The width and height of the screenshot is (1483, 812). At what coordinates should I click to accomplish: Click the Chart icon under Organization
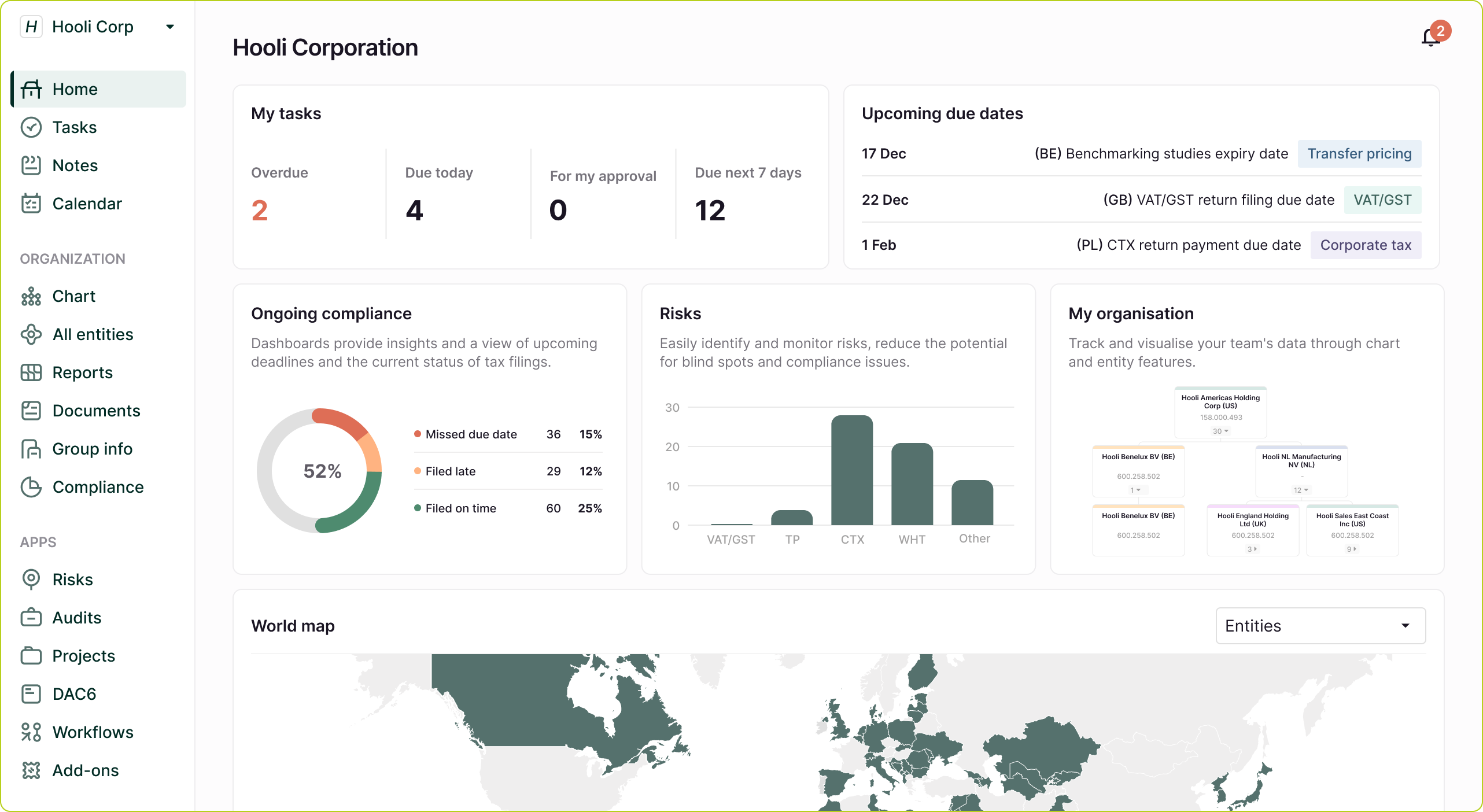[x=32, y=296]
